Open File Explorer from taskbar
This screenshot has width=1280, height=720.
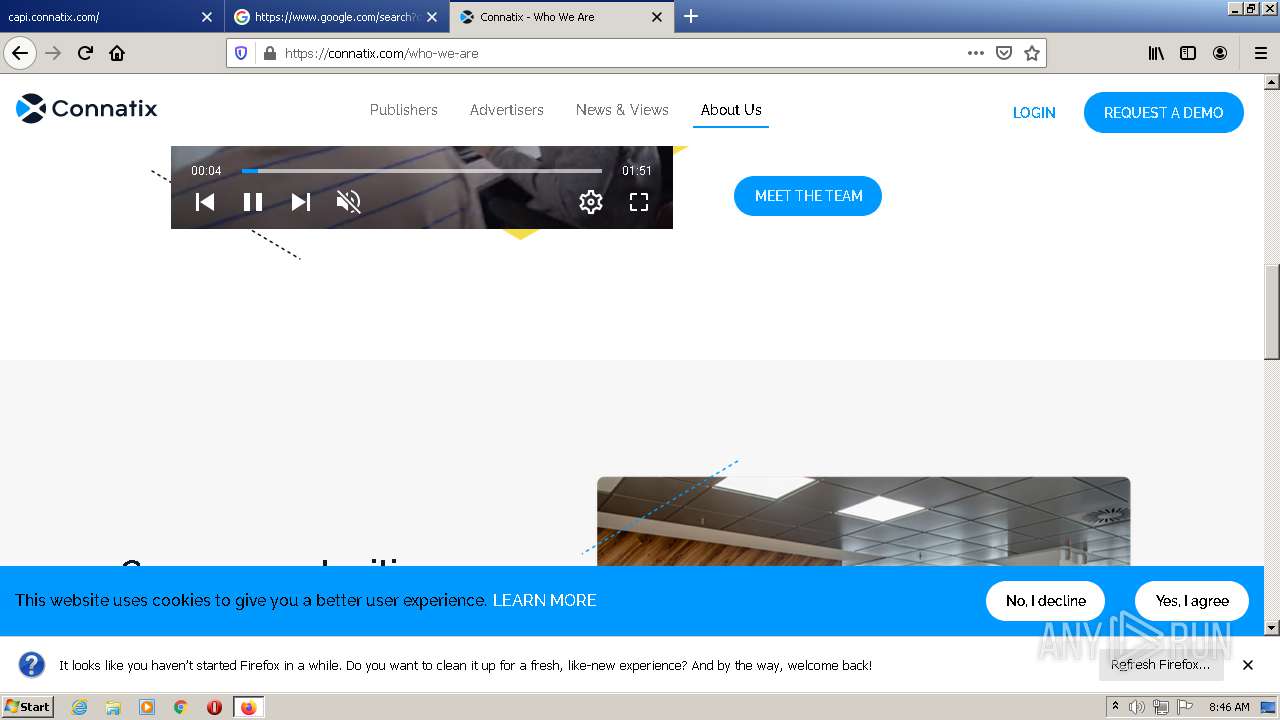coord(113,707)
